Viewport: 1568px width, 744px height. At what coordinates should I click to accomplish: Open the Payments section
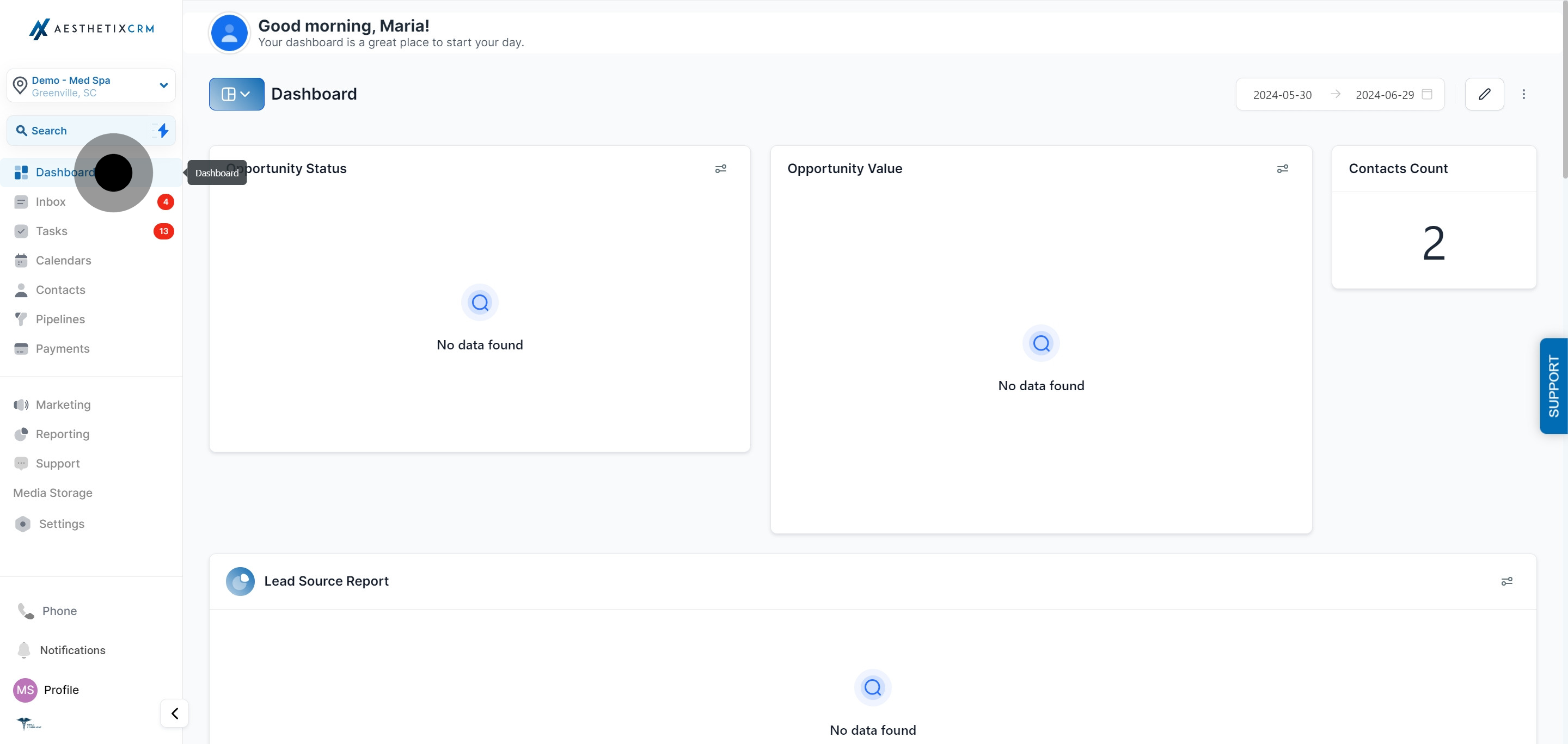coord(62,348)
